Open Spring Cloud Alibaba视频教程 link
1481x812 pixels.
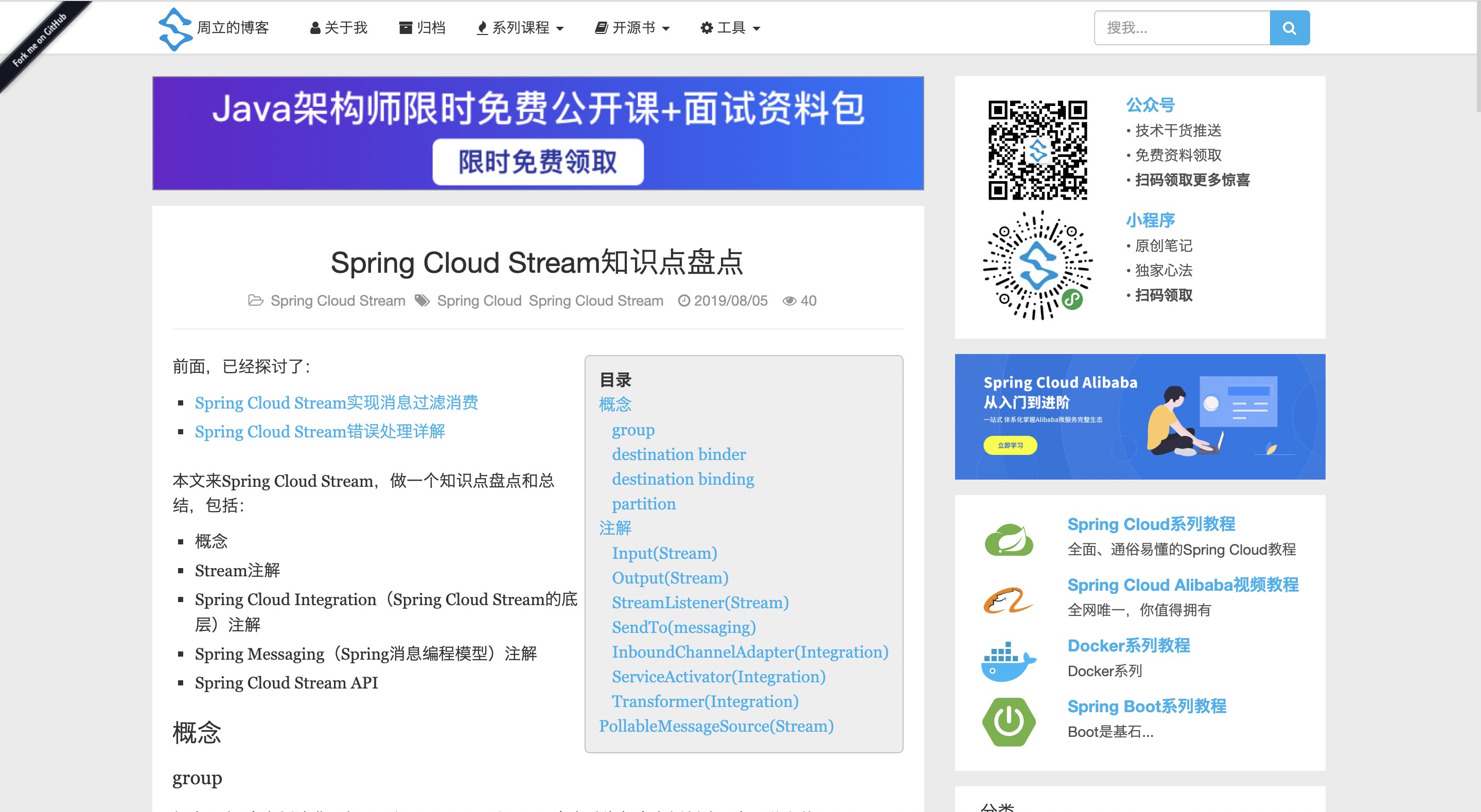point(1183,585)
